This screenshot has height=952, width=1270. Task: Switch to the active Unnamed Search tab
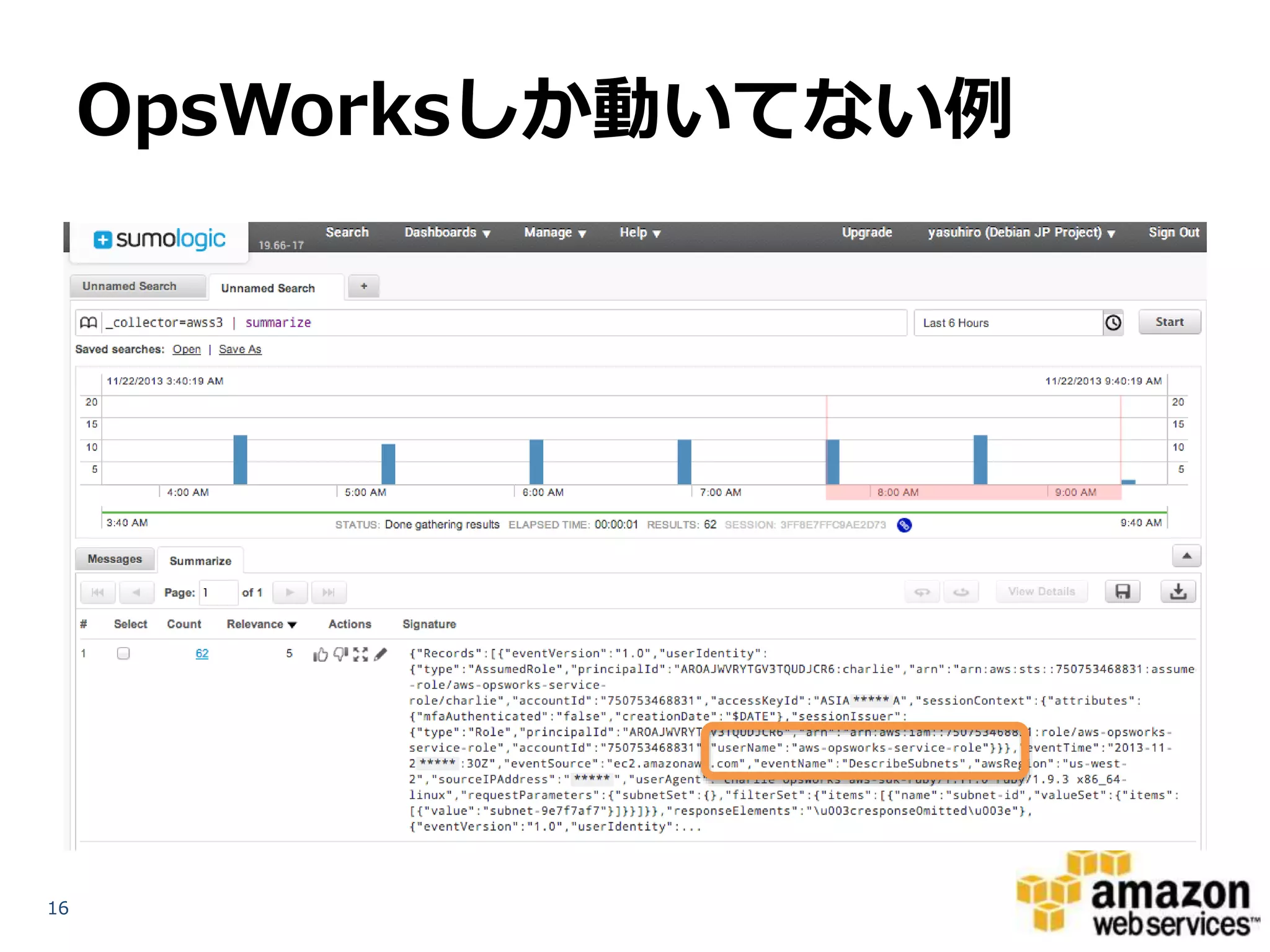[276, 288]
